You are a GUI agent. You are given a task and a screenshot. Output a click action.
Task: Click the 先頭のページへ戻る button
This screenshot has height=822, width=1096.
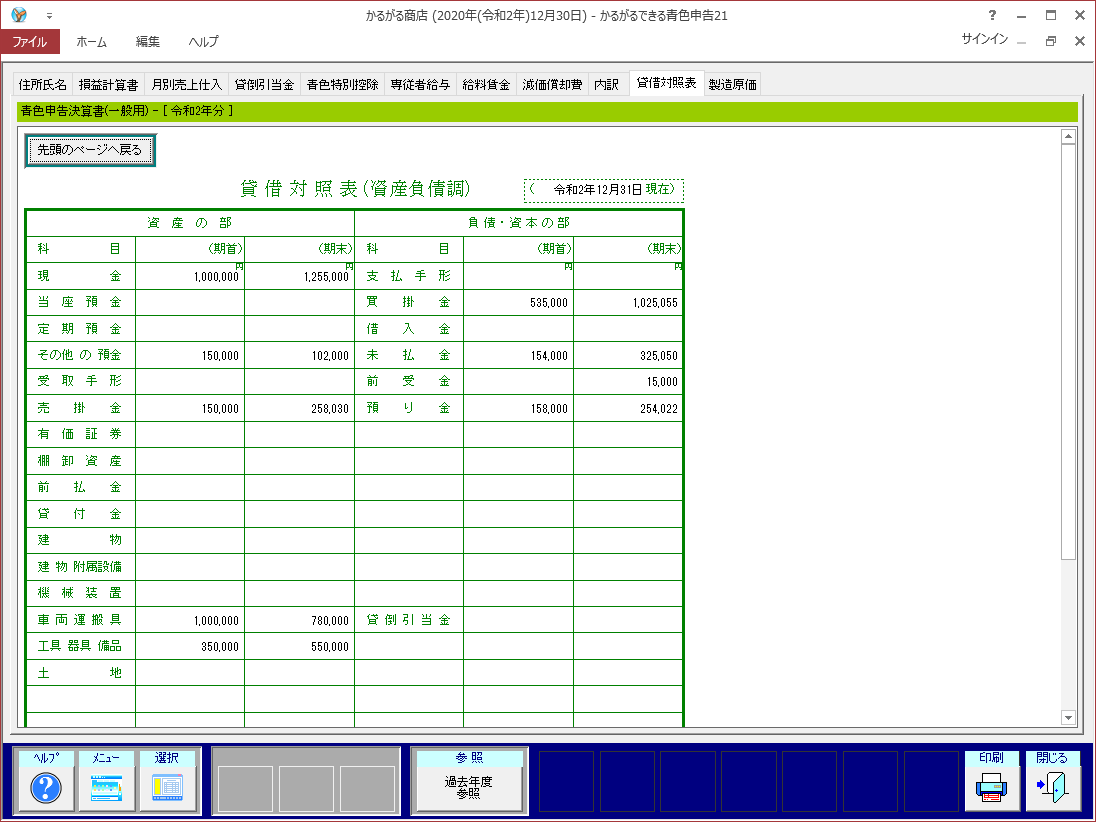(x=89, y=150)
